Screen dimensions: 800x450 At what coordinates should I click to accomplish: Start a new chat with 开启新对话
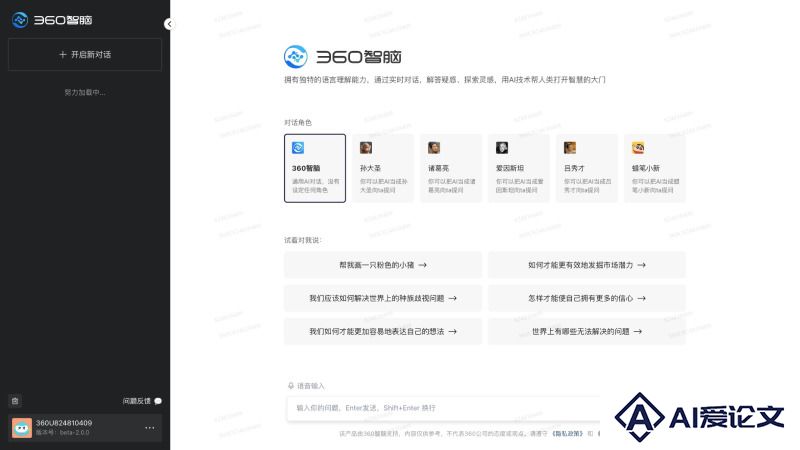click(x=85, y=55)
